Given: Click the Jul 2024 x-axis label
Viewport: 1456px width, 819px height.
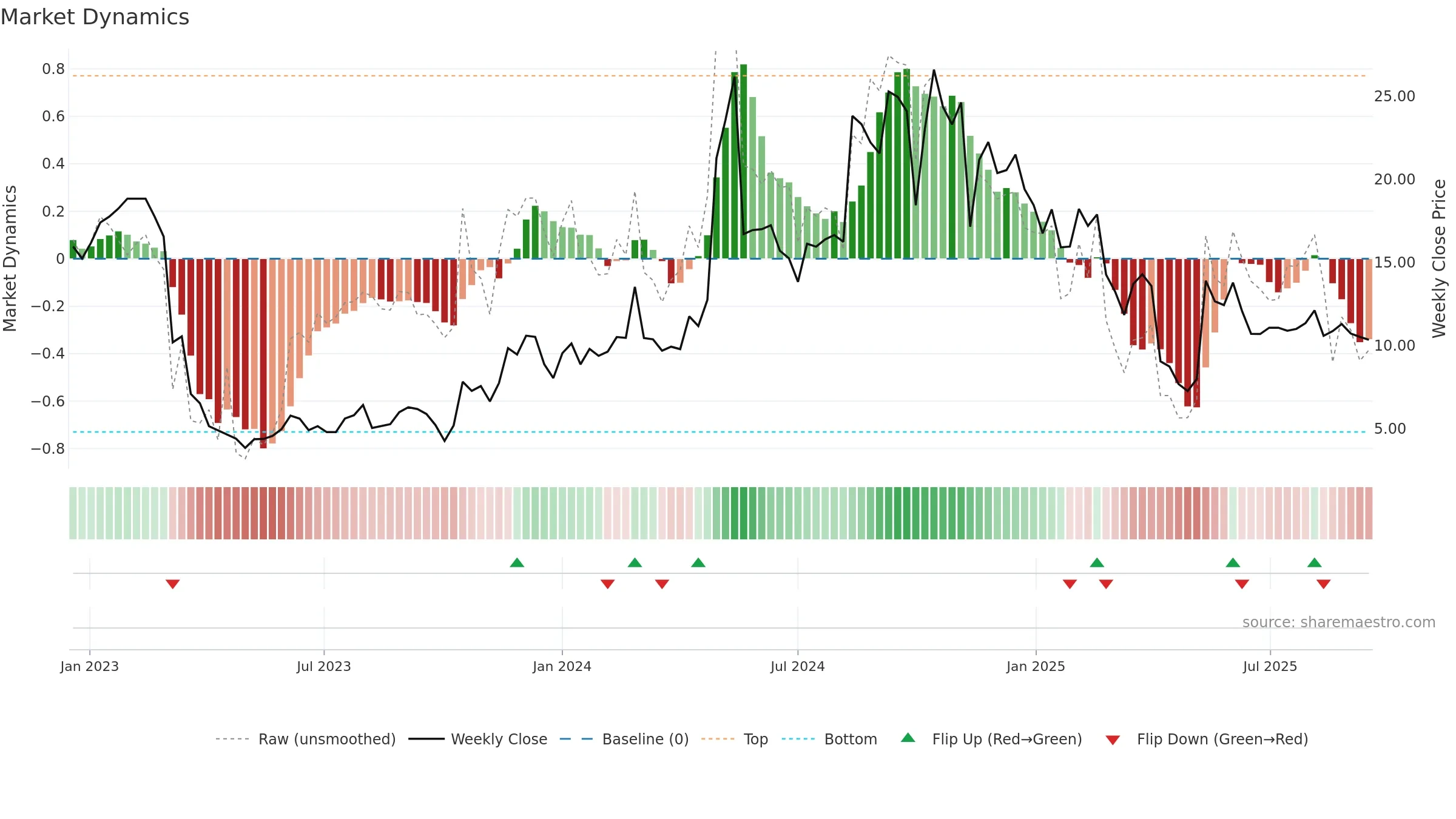Looking at the screenshot, I should coord(798,666).
